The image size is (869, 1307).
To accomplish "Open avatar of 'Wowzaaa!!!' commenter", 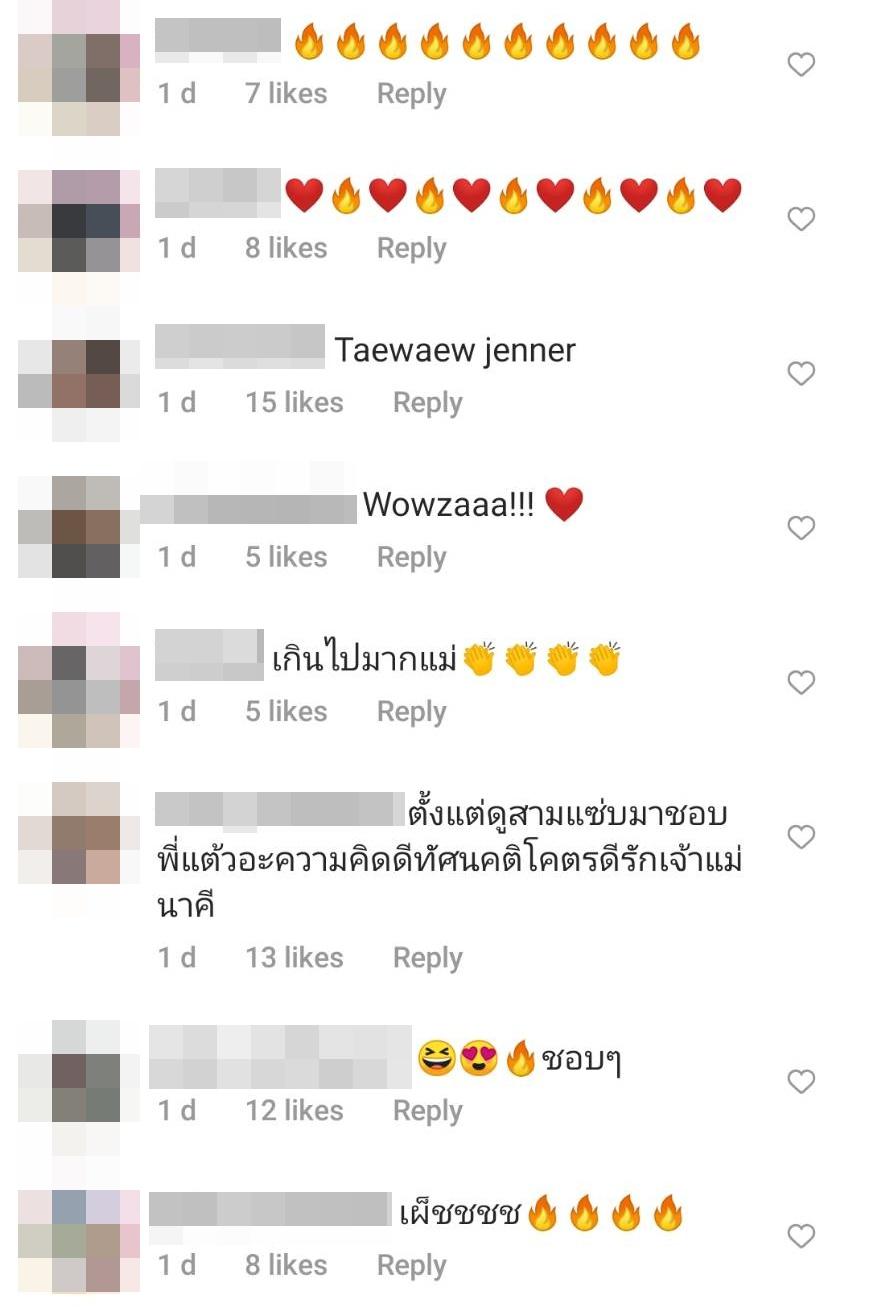I will coord(79,527).
